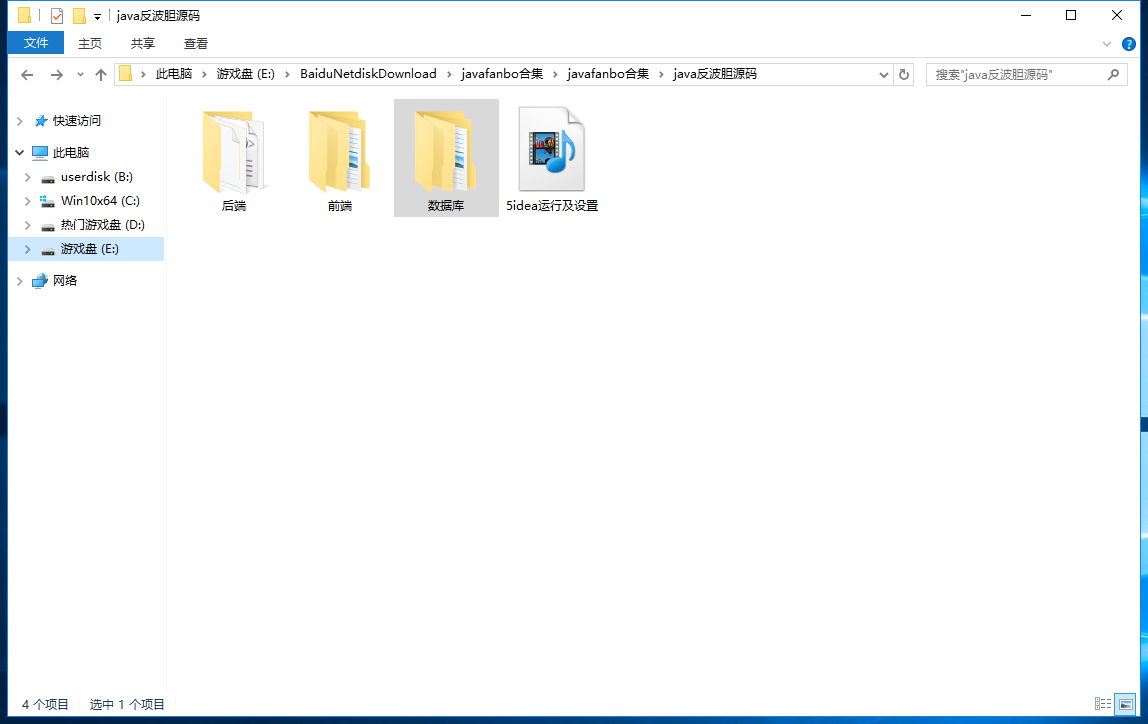This screenshot has width=1148, height=724.
Task: Open the dropdown after BaiduNetdiskDownload breadcrumb
Action: click(449, 75)
